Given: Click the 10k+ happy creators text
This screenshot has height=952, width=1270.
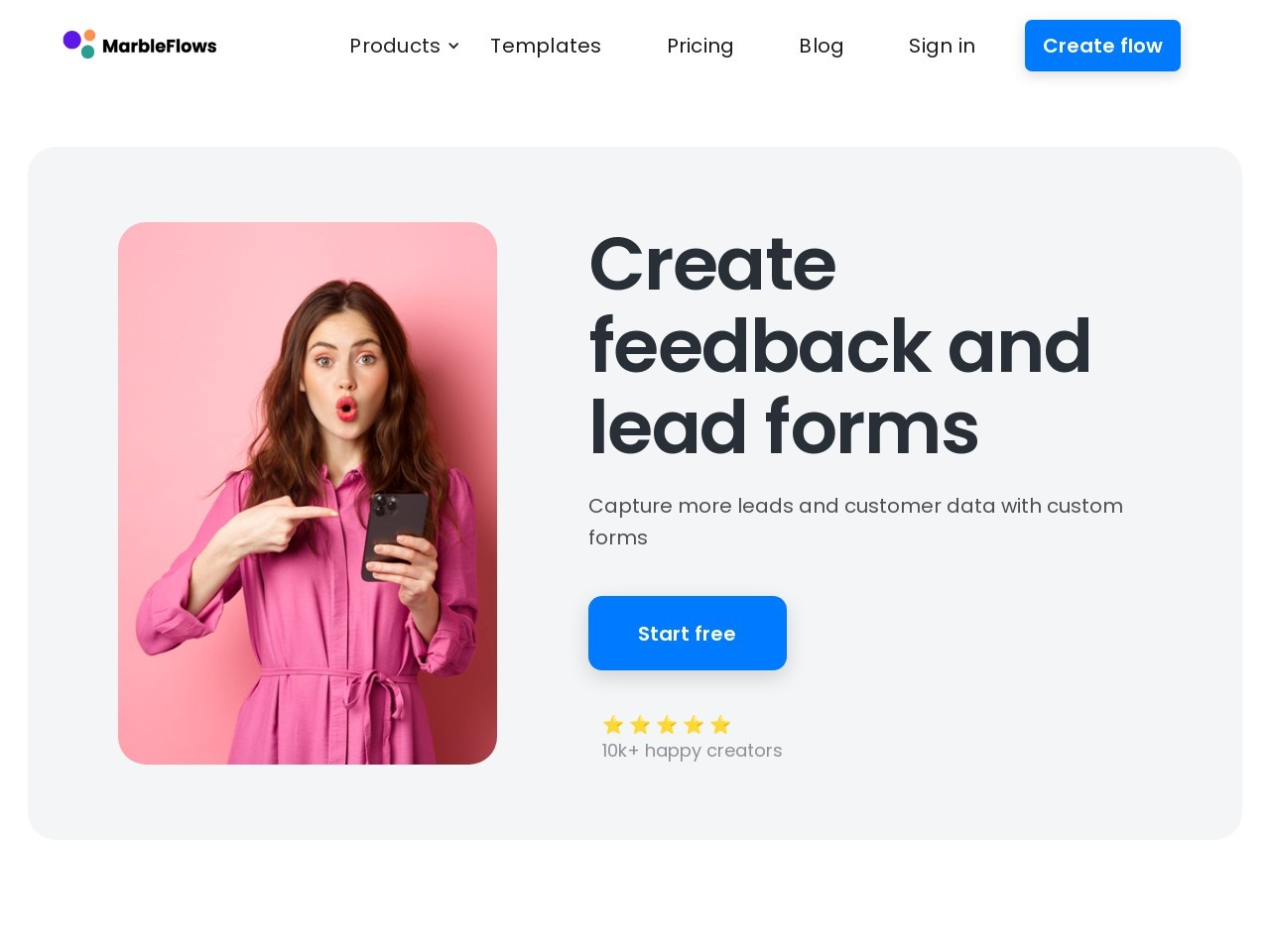Looking at the screenshot, I should point(692,751).
